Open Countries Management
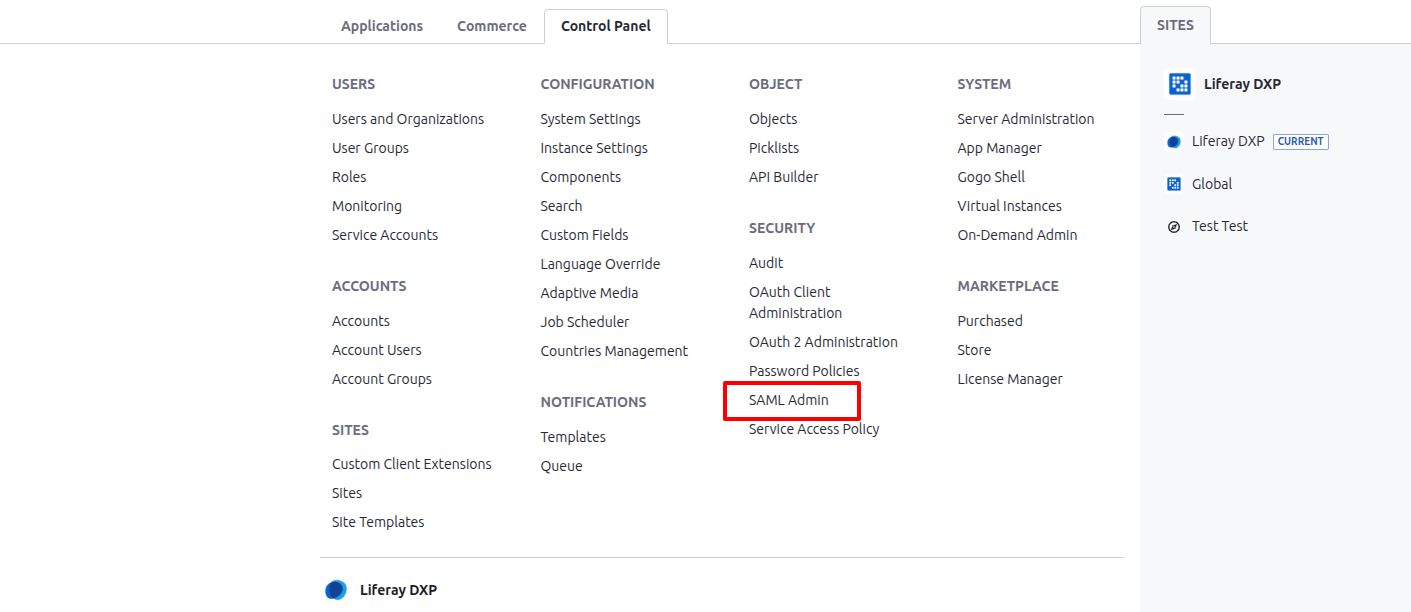 [x=614, y=351]
